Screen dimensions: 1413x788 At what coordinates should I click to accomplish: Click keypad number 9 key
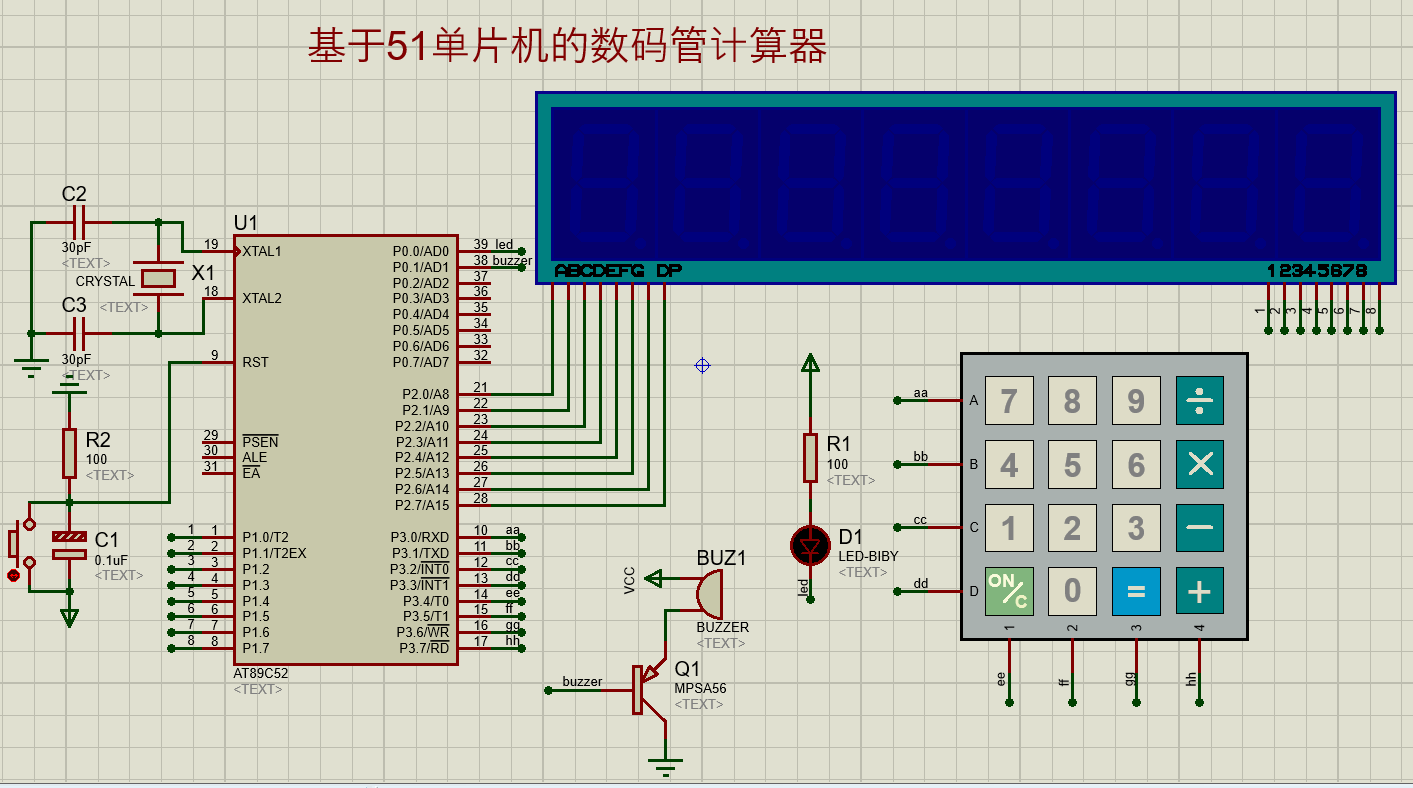point(1136,401)
